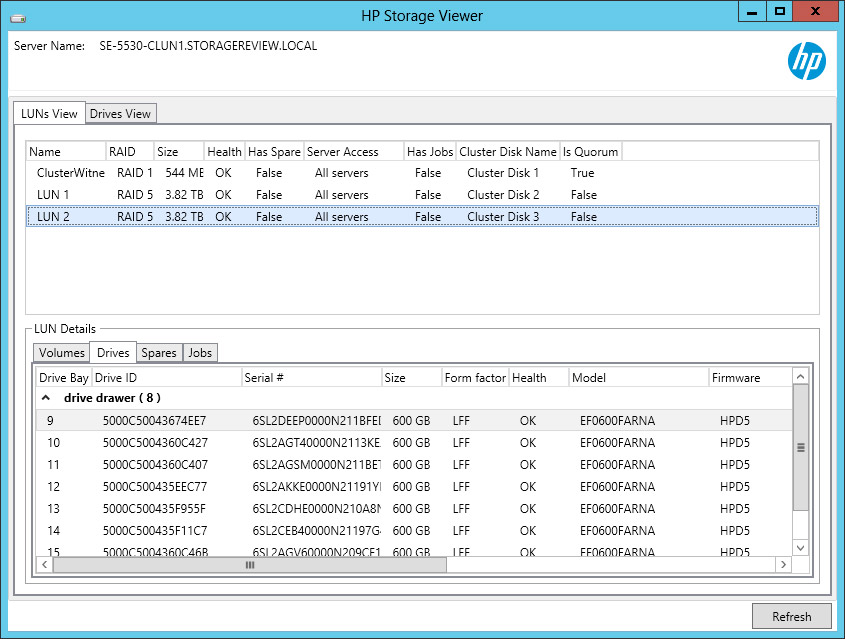Viewport: 845px width, 639px height.
Task: Select the LUN 2 row
Action: [x=422, y=217]
